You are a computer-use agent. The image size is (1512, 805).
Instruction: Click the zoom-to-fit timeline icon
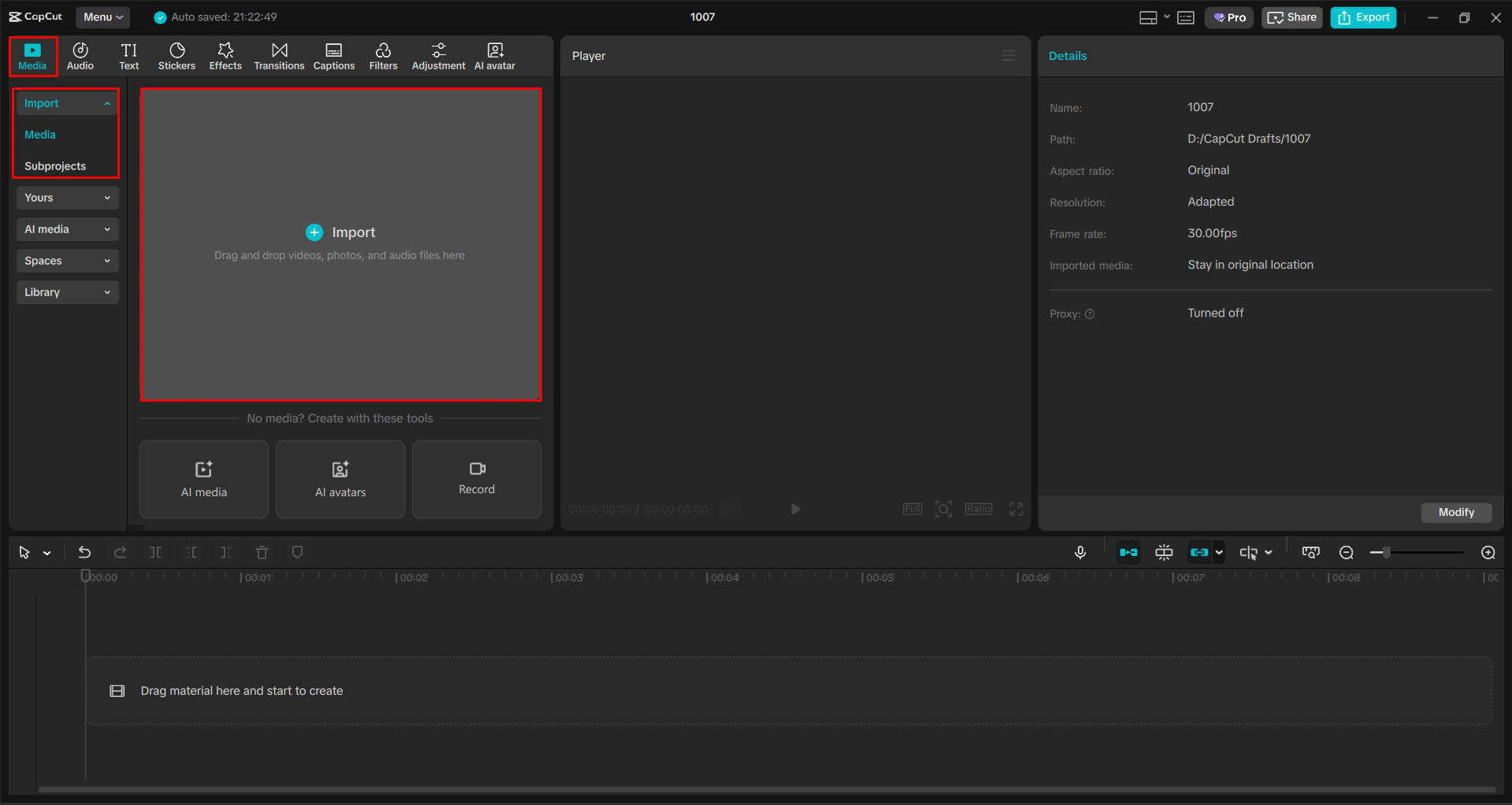[x=1310, y=552]
